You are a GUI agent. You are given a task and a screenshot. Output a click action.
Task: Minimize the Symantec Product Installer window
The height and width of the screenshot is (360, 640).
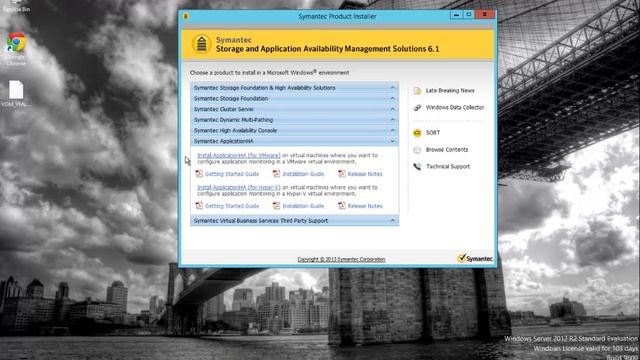coord(456,15)
